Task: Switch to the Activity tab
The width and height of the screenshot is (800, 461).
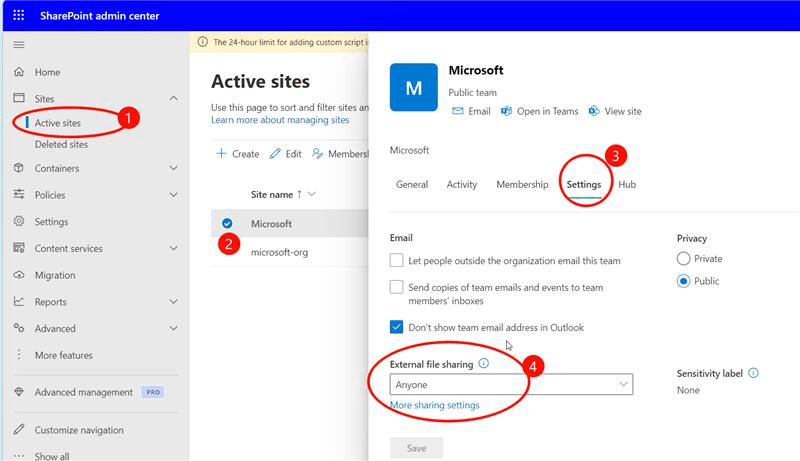Action: (x=462, y=184)
